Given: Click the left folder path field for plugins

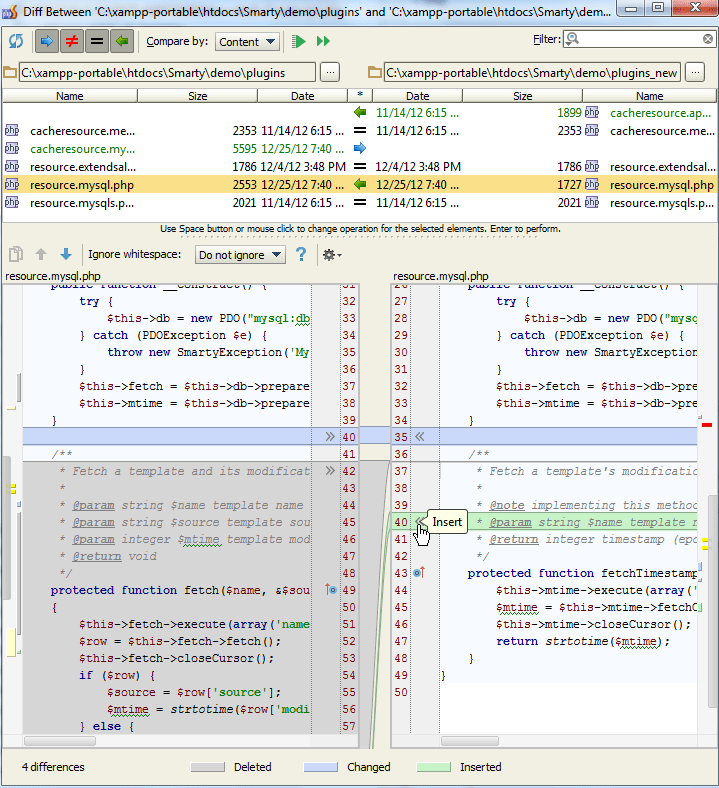Looking at the screenshot, I should (x=167, y=73).
